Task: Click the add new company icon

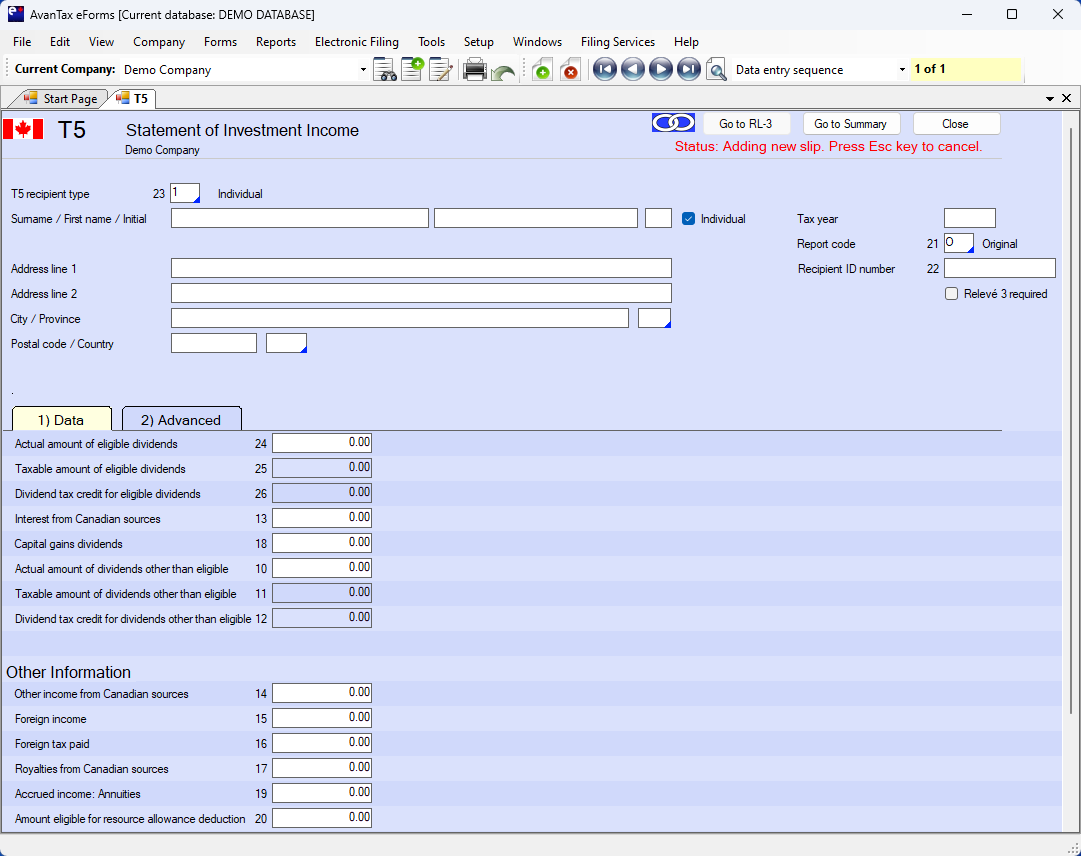Action: (413, 70)
